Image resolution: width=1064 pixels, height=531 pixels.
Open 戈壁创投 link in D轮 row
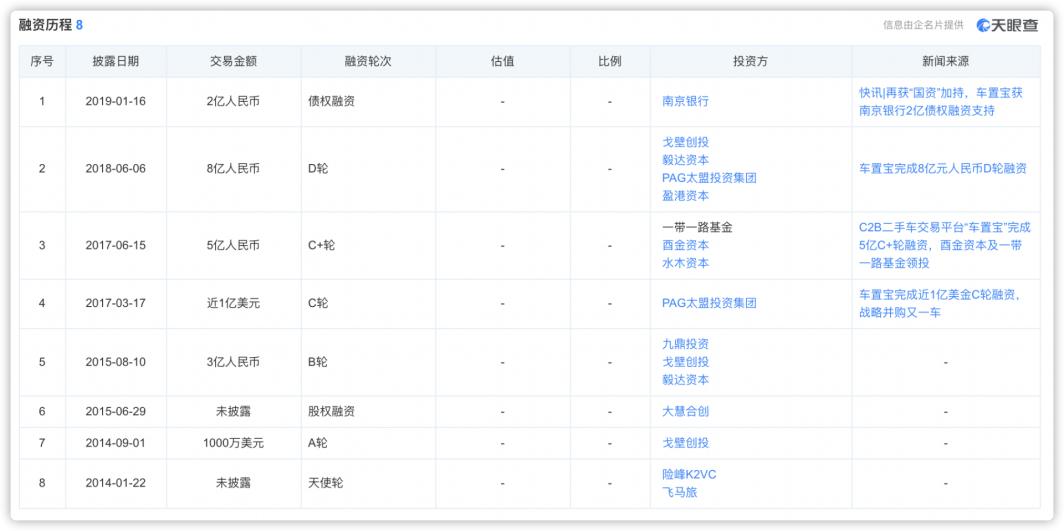point(685,142)
